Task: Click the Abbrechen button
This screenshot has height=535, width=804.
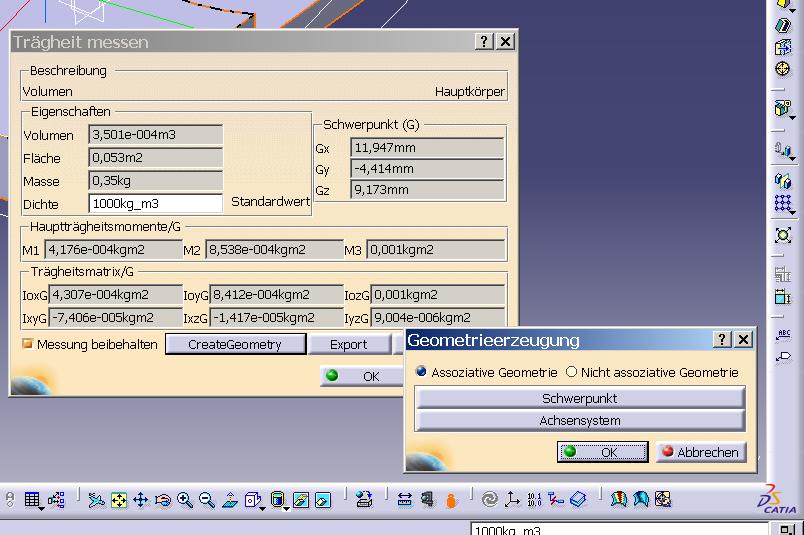Action: 701,452
